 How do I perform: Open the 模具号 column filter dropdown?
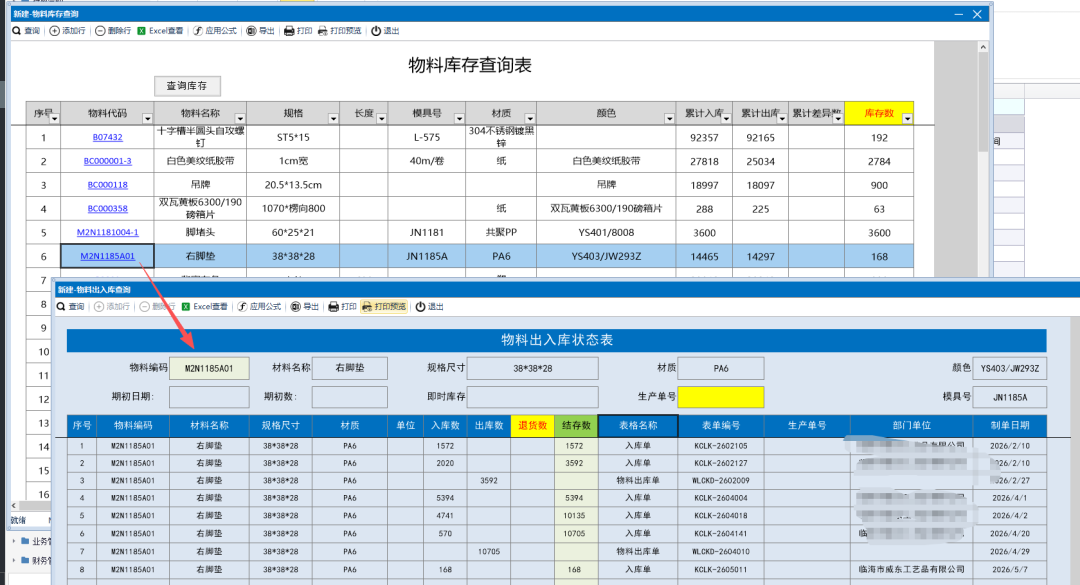(x=459, y=119)
